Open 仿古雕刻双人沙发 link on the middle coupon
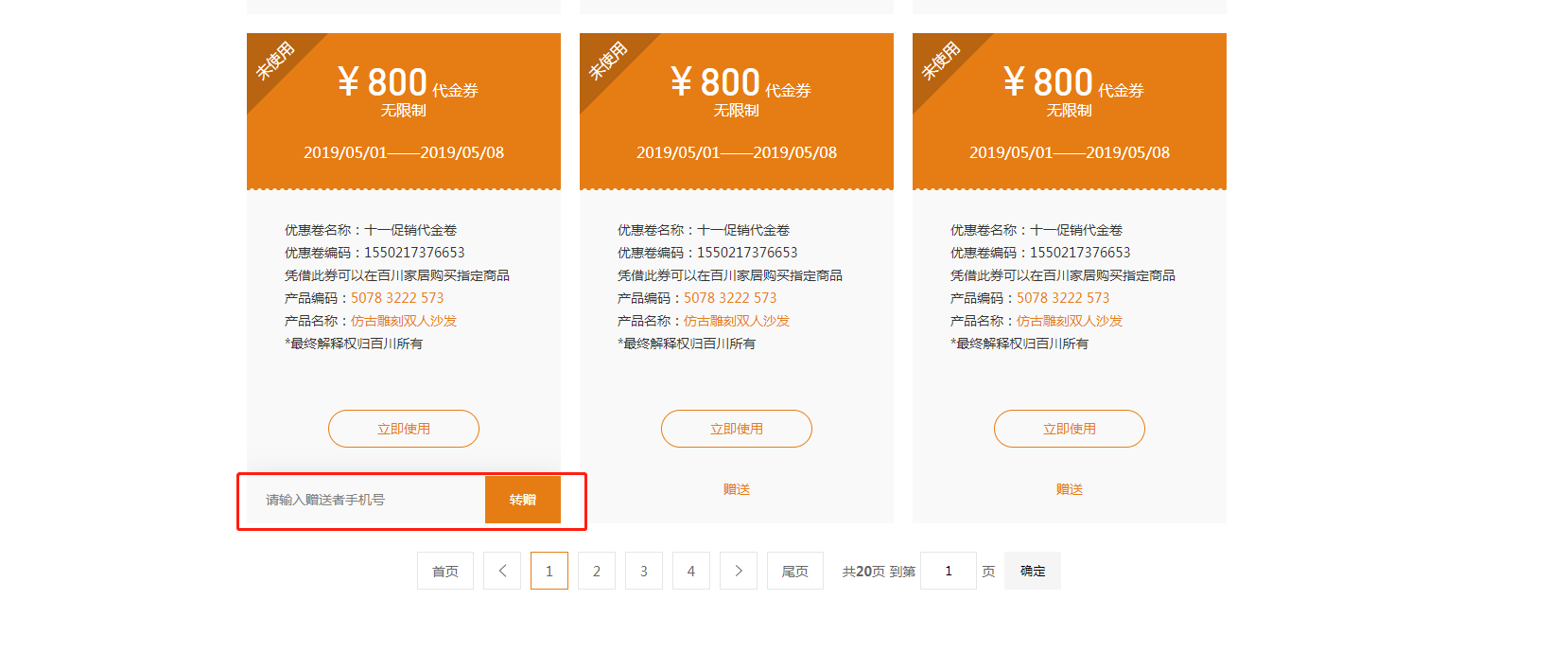 point(737,321)
